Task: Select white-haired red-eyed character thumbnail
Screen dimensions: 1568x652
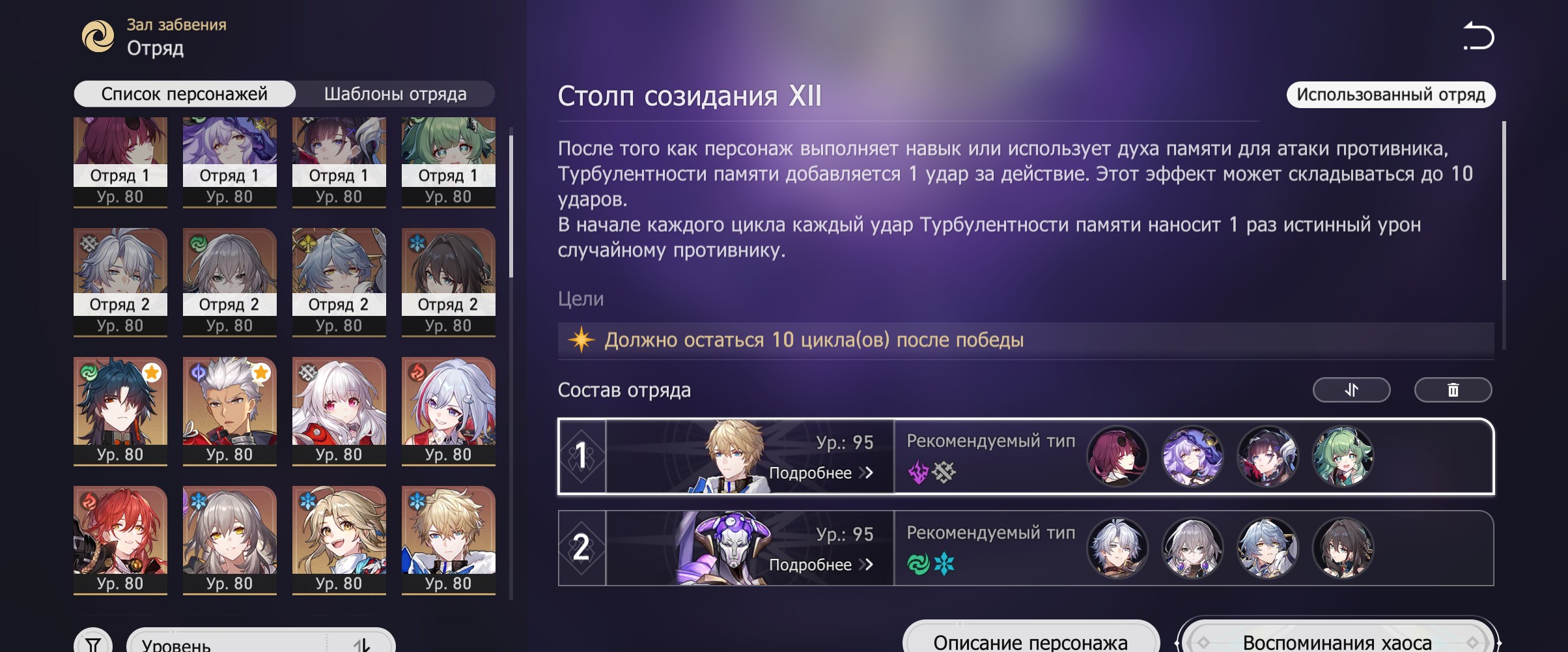Action: point(339,411)
